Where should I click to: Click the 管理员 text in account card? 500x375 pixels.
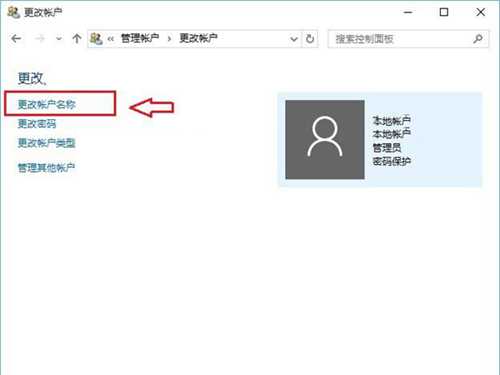coord(387,148)
